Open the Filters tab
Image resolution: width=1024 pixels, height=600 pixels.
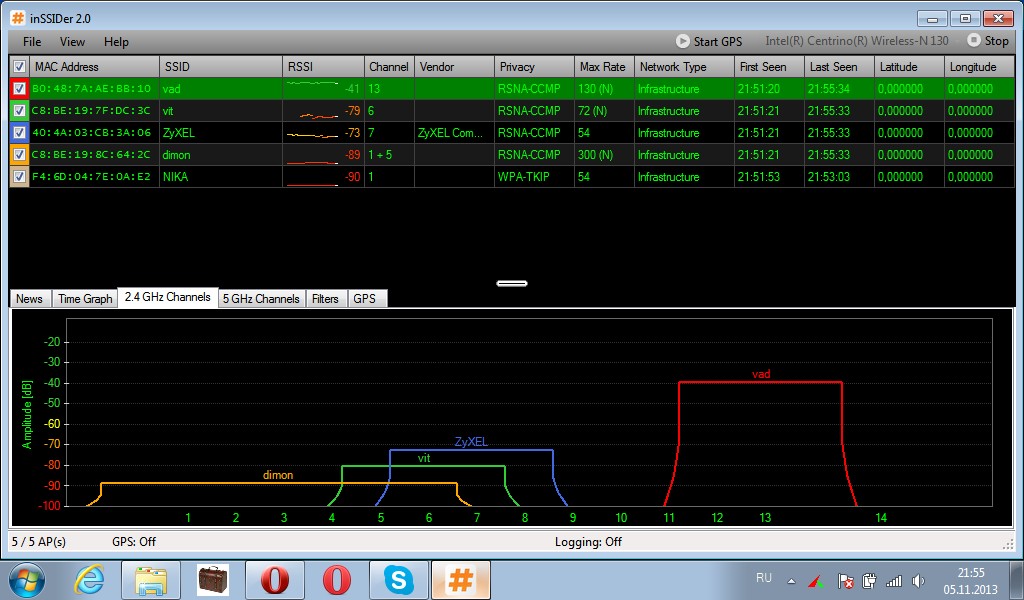click(x=325, y=298)
